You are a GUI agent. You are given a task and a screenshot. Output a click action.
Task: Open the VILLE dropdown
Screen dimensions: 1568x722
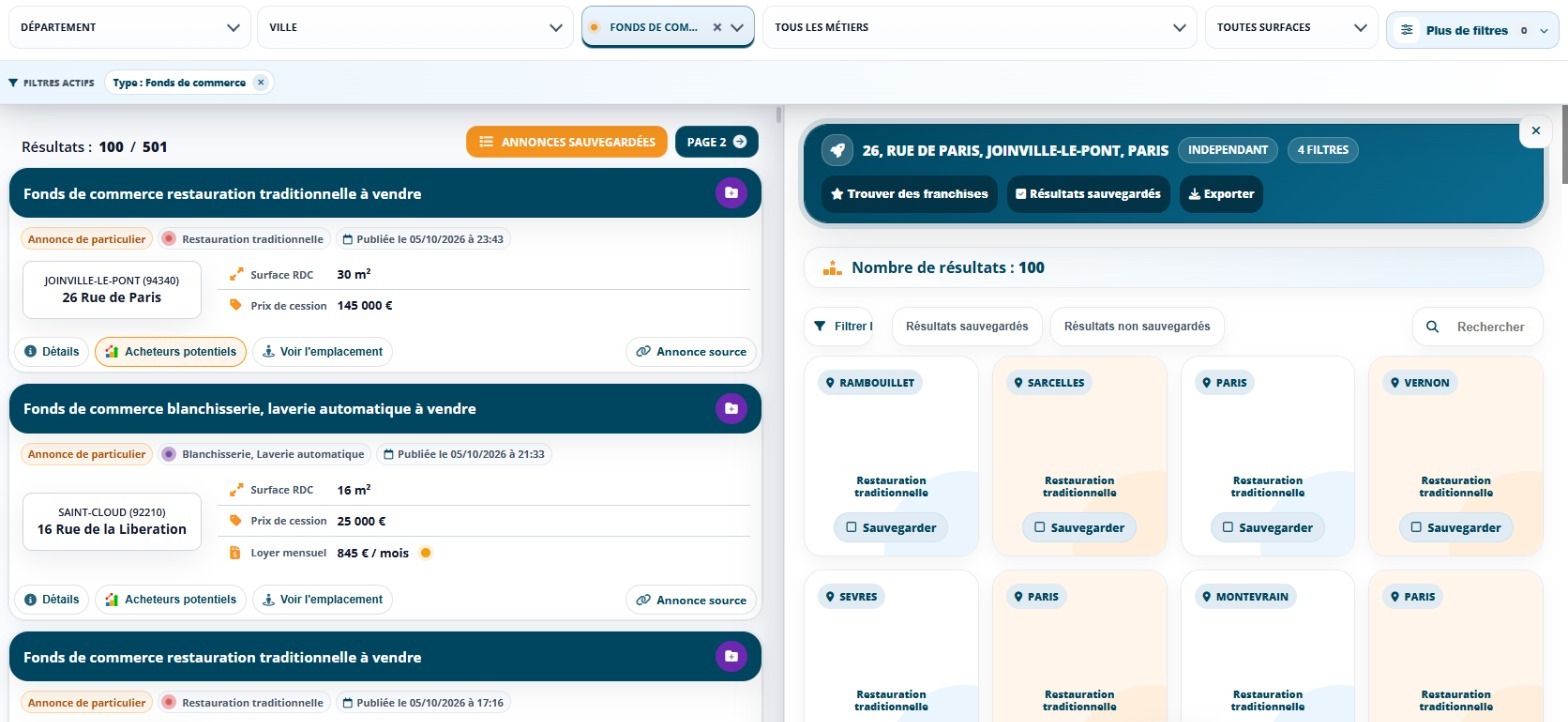pyautogui.click(x=415, y=28)
